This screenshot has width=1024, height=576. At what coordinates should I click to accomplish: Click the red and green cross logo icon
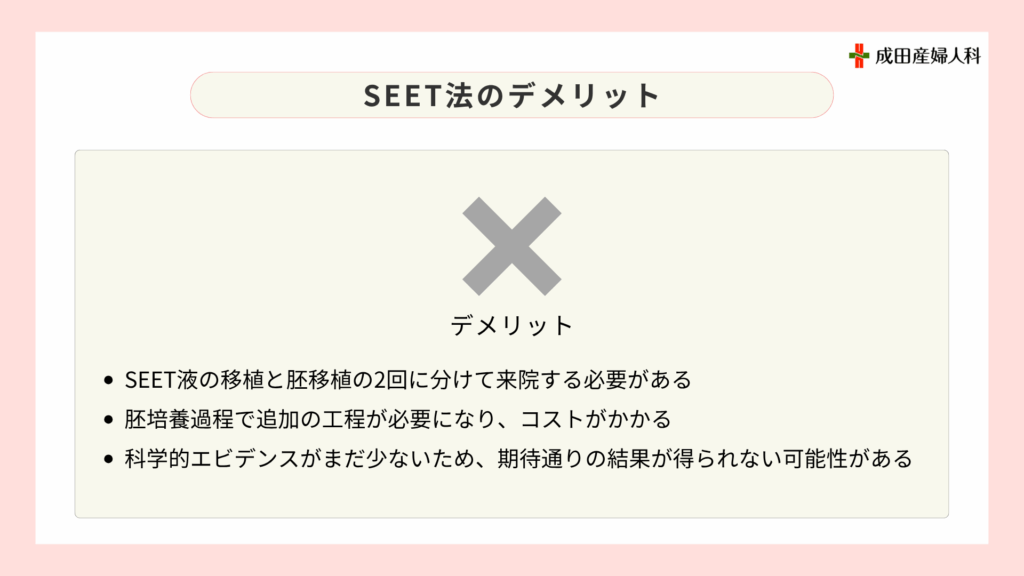859,56
